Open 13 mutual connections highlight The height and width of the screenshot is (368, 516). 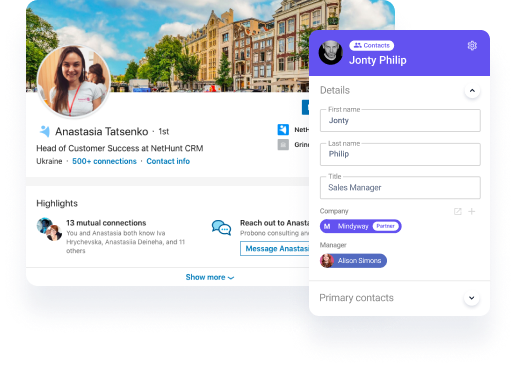pos(106,223)
